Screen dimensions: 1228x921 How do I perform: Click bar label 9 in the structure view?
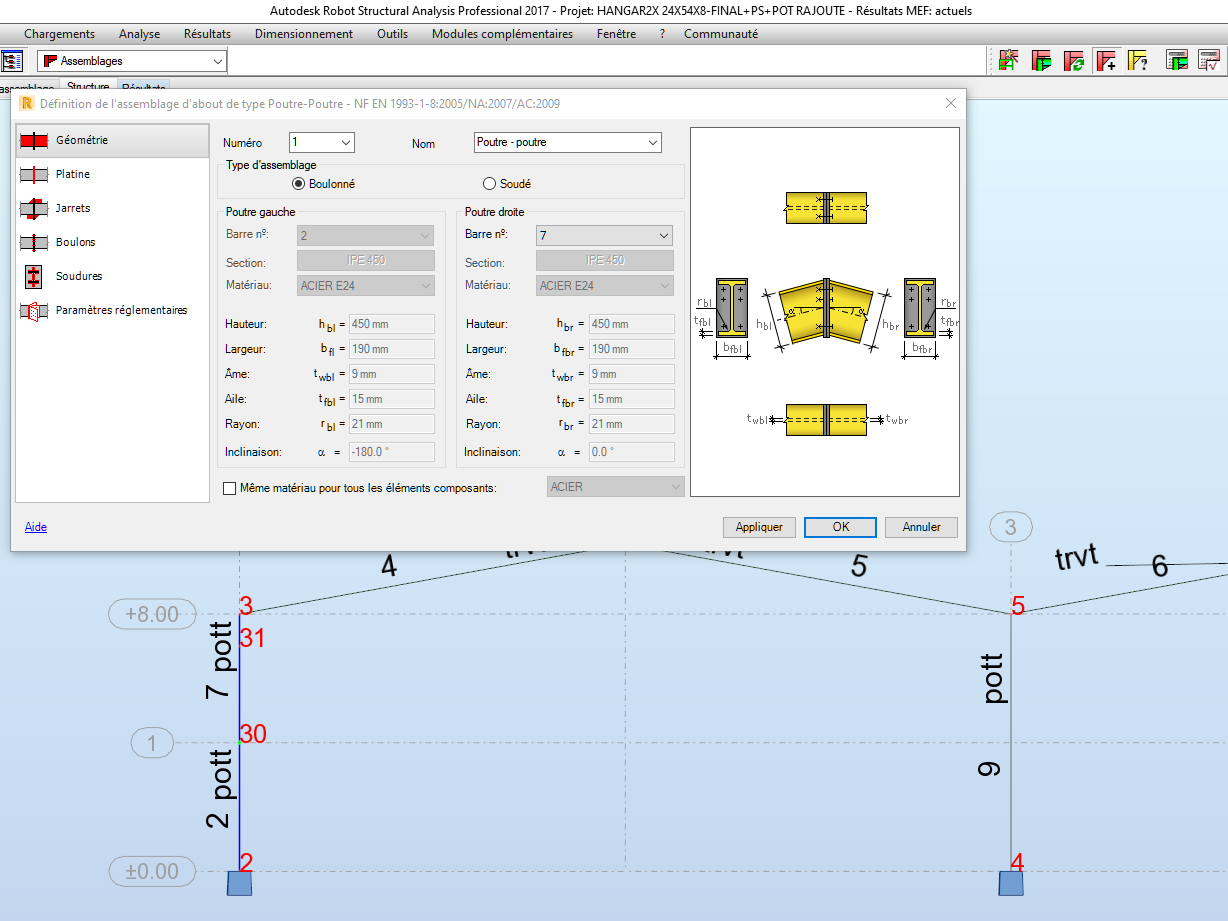click(990, 770)
